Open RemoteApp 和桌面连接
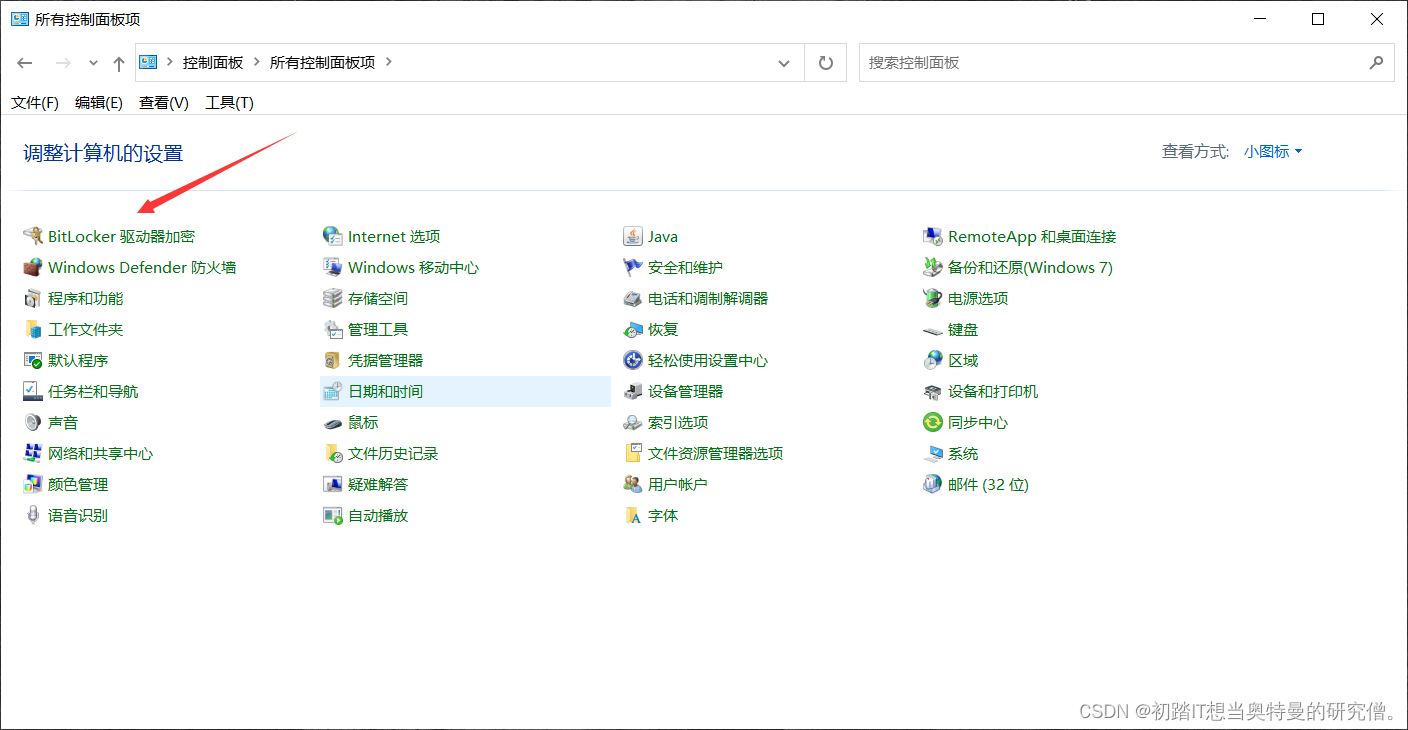Screen dimensions: 1408x730 [x=1032, y=237]
